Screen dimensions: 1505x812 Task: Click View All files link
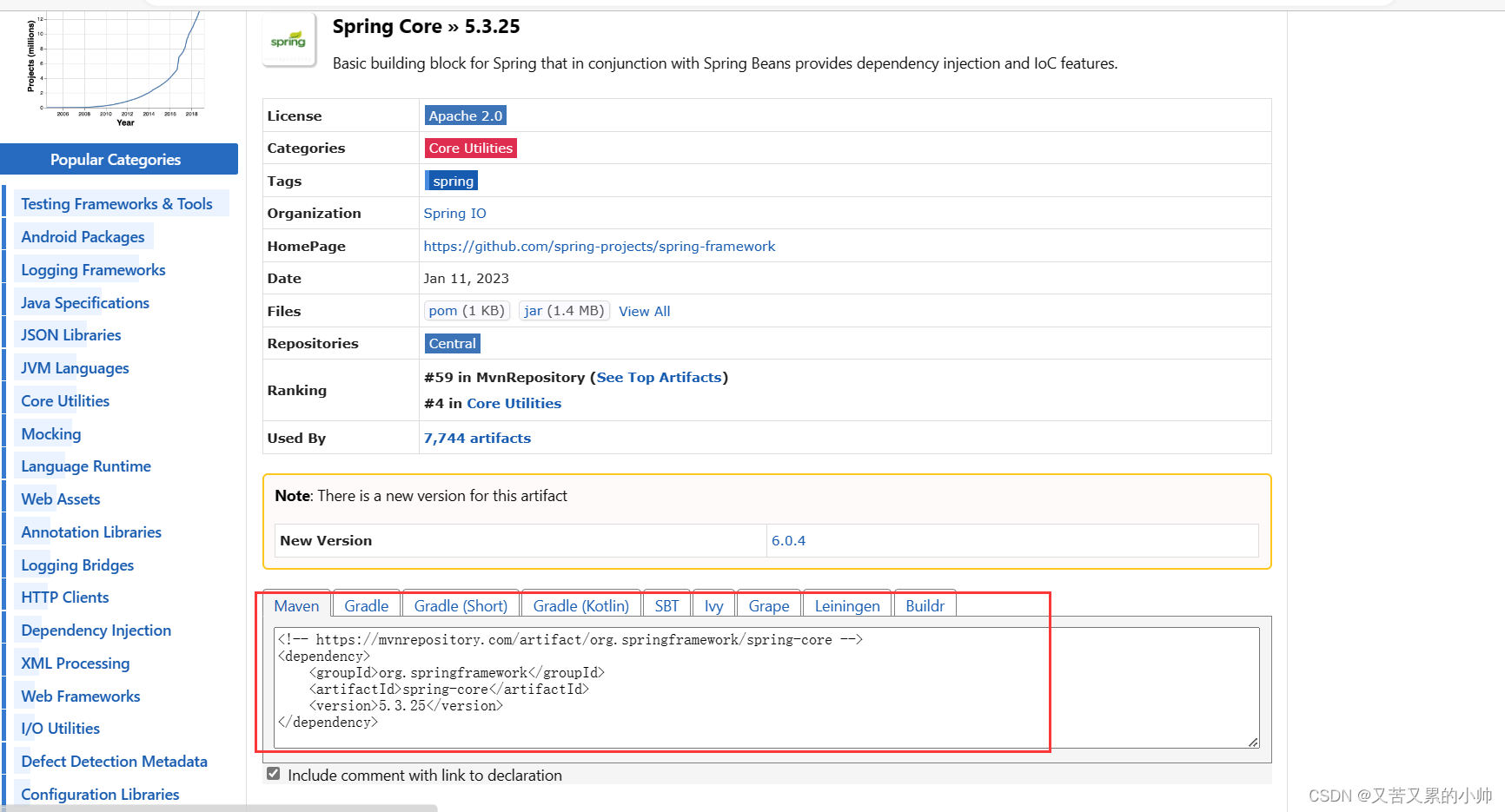pyautogui.click(x=645, y=311)
